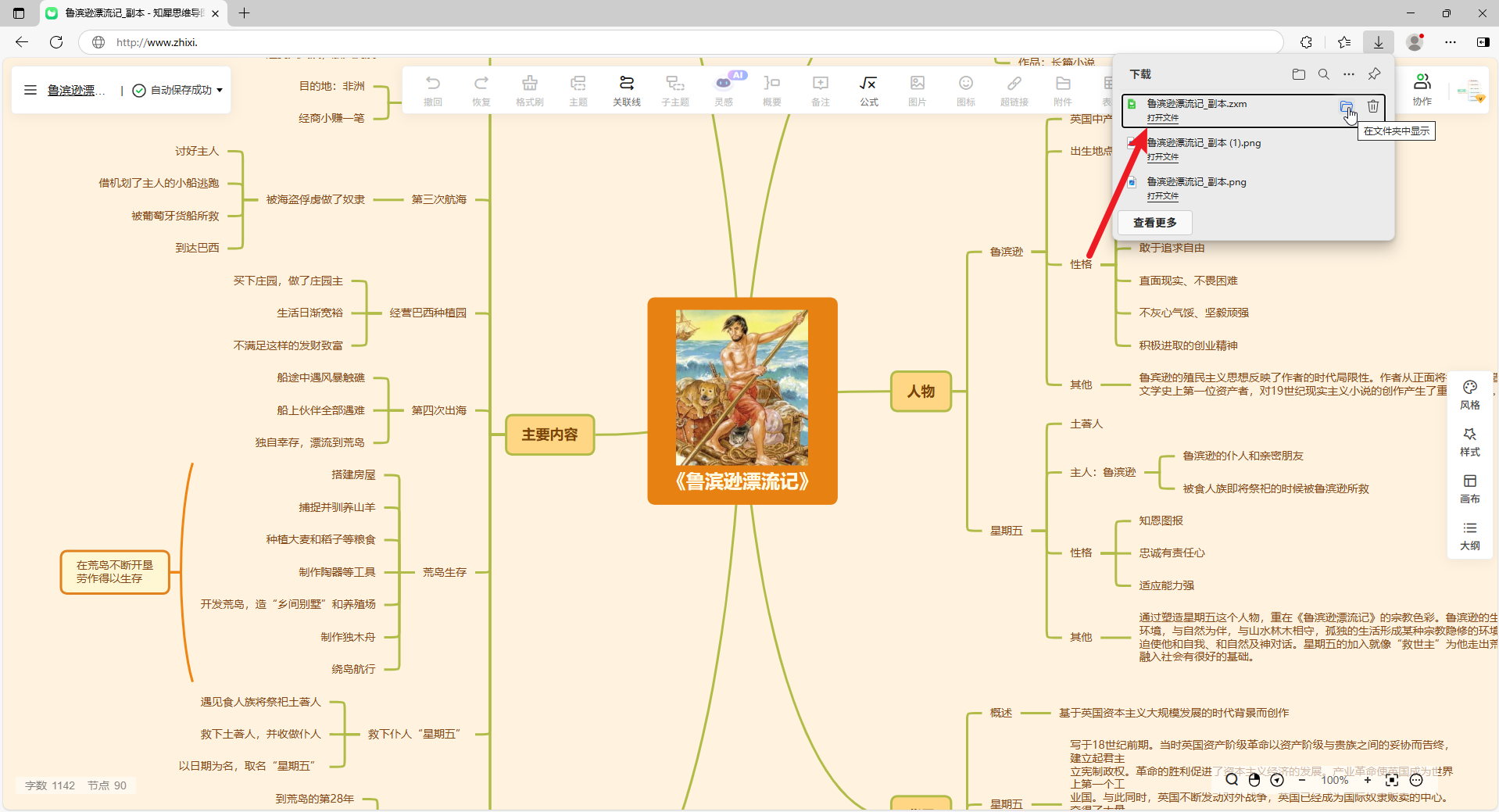The height and width of the screenshot is (812, 1499).
Task: Click the Undo (撤回) toolbar icon
Action: (433, 90)
